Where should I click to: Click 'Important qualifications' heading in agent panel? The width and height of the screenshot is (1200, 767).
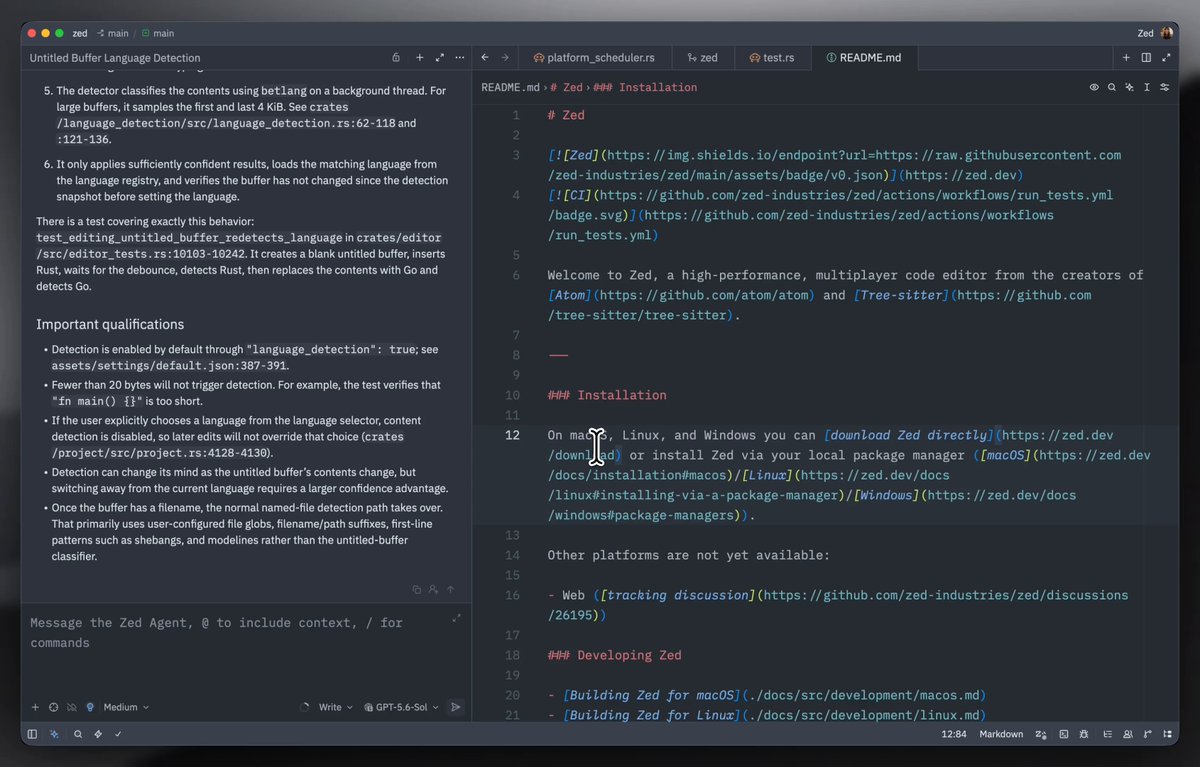(110, 324)
